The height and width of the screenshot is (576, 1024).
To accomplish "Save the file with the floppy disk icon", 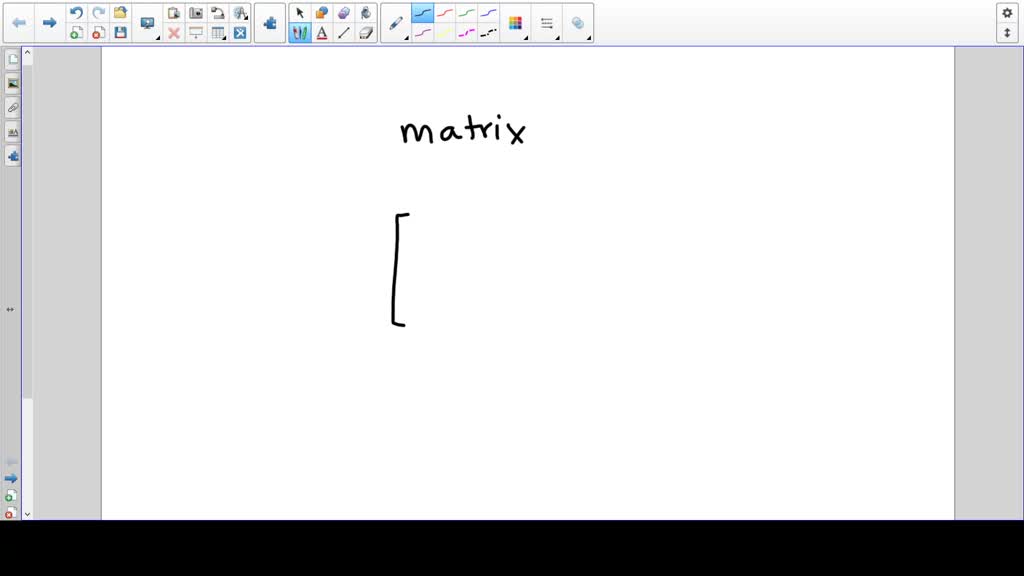I will point(120,33).
